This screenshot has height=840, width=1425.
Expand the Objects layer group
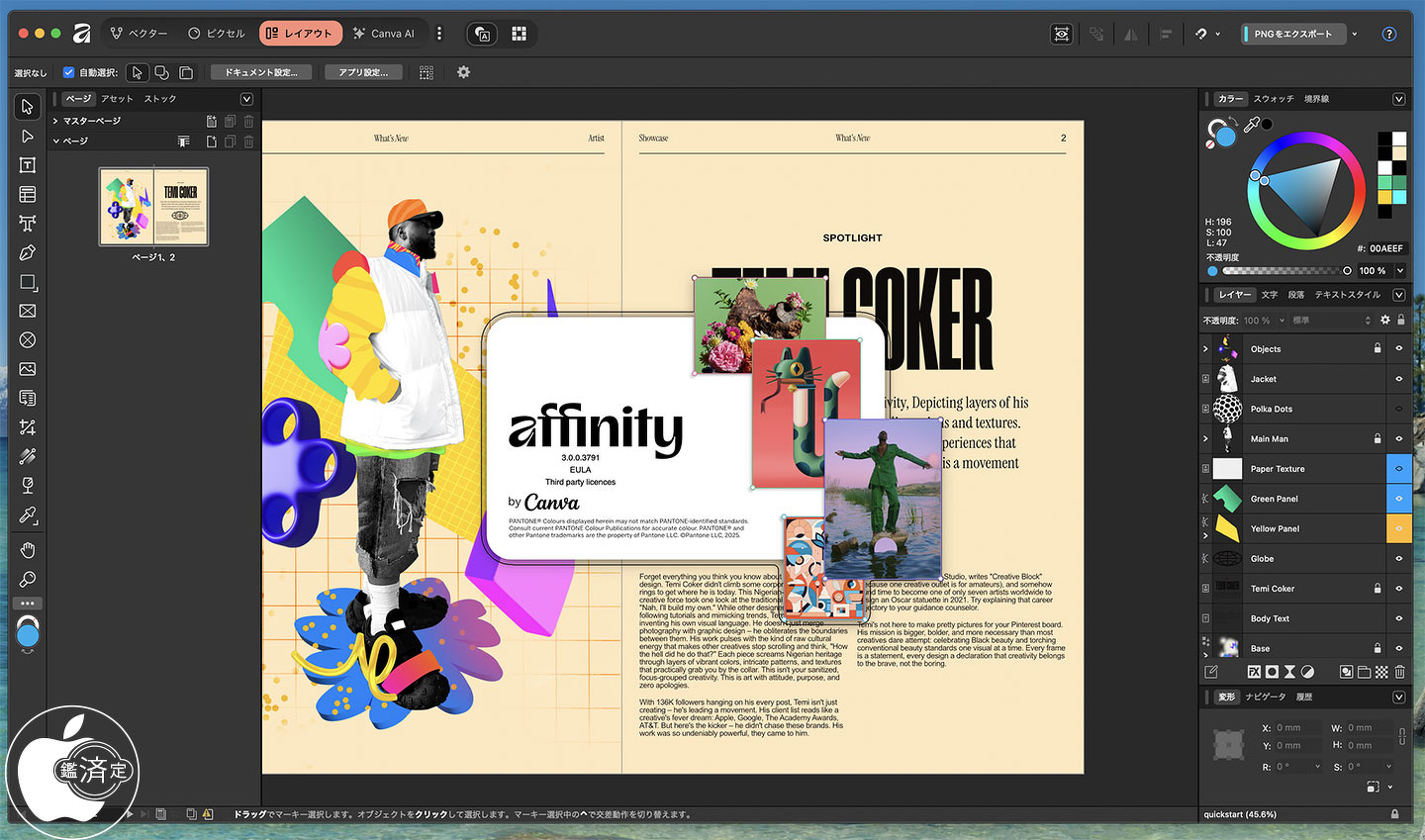[1205, 349]
